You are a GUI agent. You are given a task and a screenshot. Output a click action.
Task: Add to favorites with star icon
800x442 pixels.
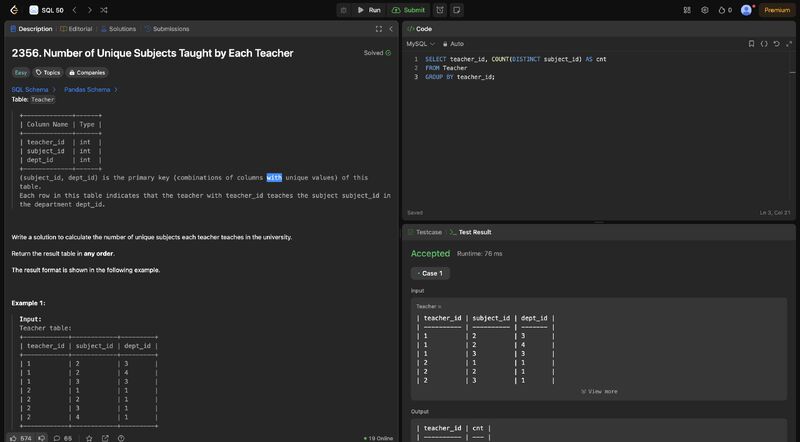click(89, 438)
